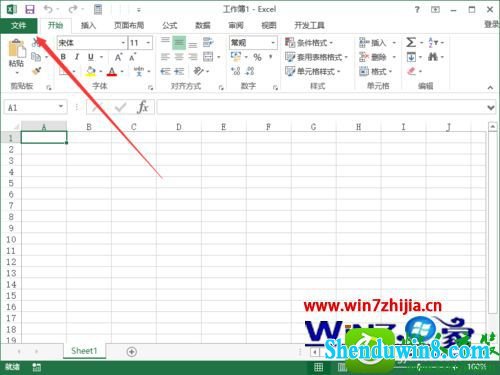Viewport: 500px width, 375px height.
Task: Click the Save icon in quick access toolbar
Action: click(30, 9)
